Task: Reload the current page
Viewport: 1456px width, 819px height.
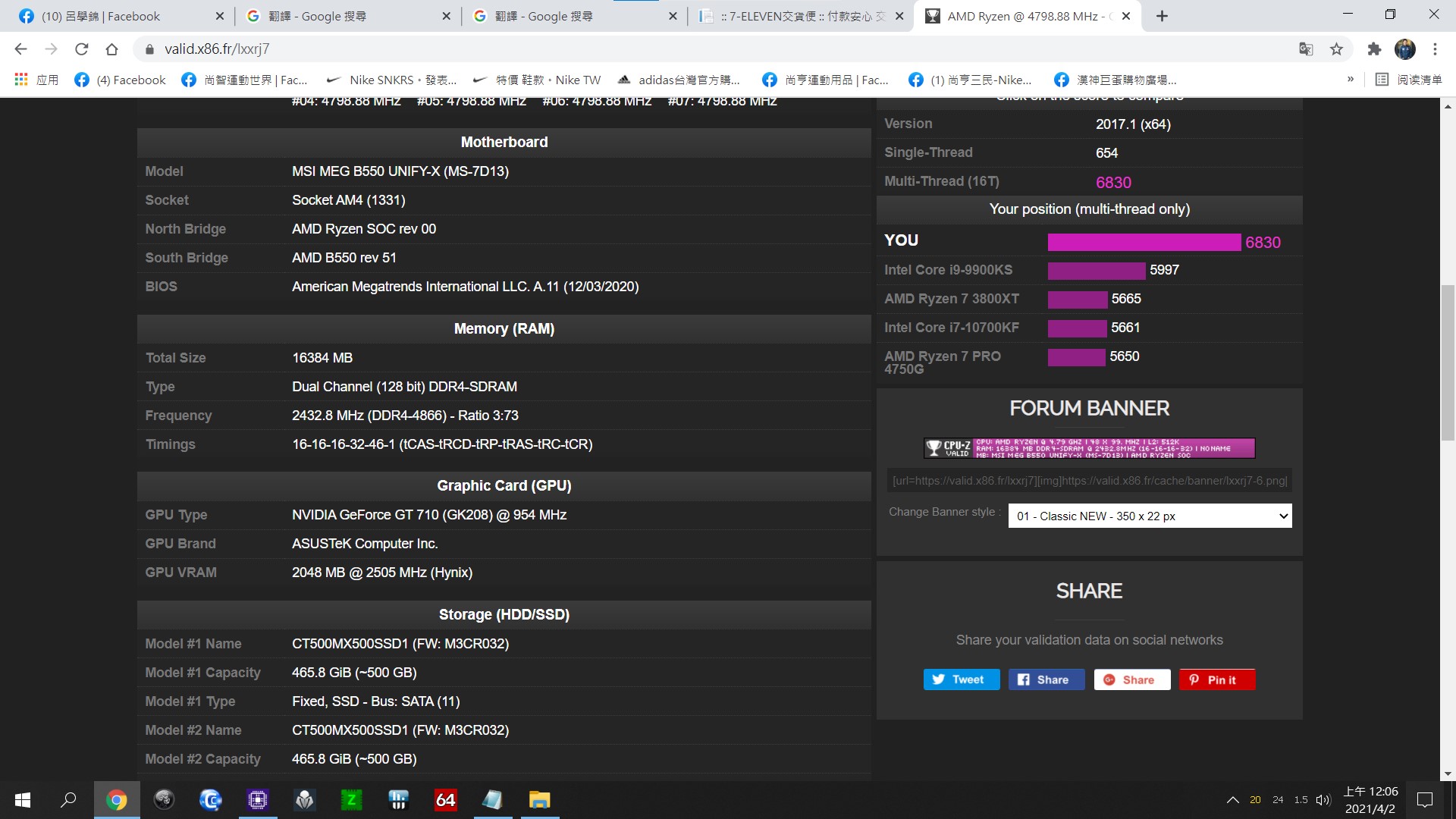Action: 81,49
